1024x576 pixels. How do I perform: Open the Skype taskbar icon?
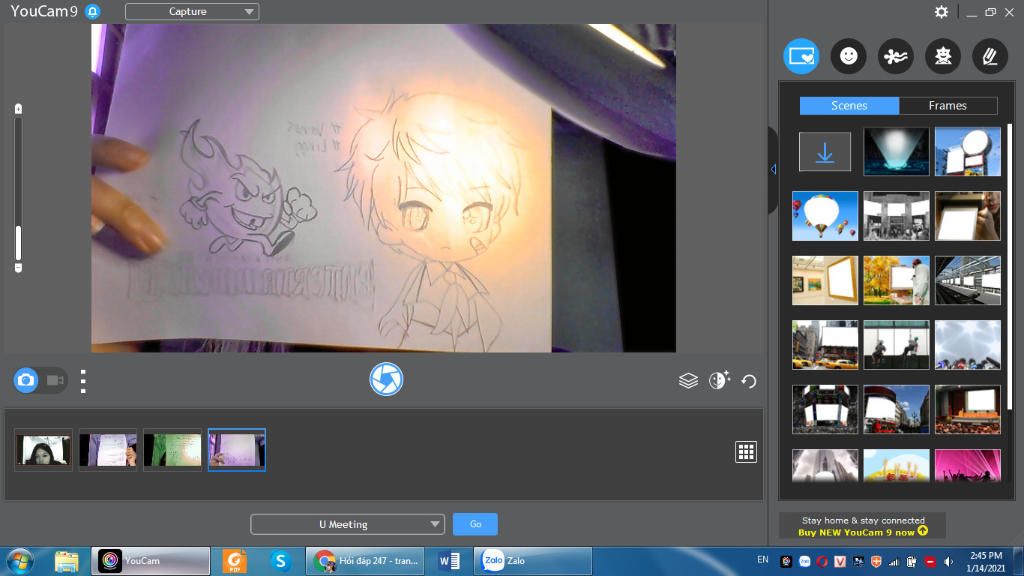pyautogui.click(x=280, y=561)
